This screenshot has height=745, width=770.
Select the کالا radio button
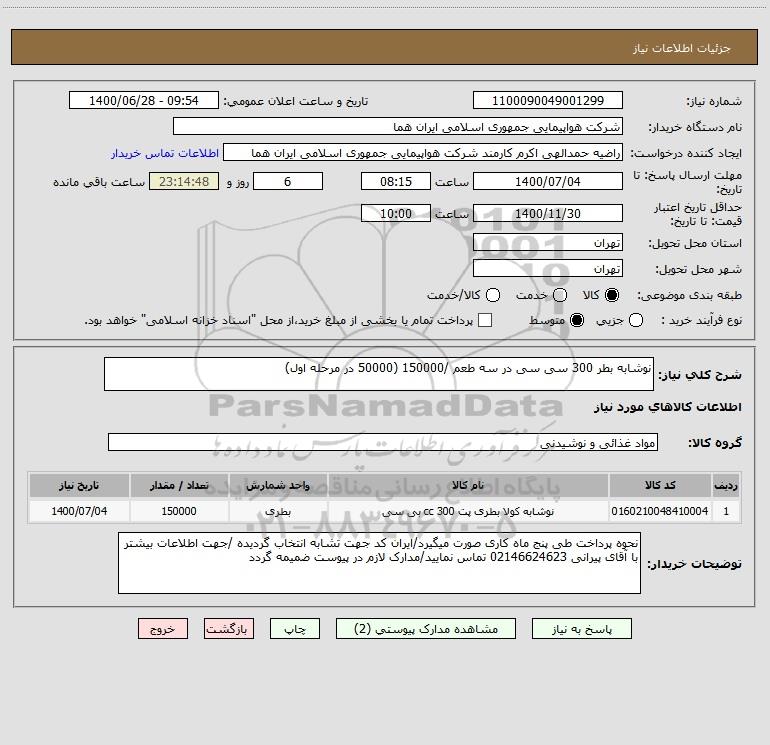click(612, 295)
